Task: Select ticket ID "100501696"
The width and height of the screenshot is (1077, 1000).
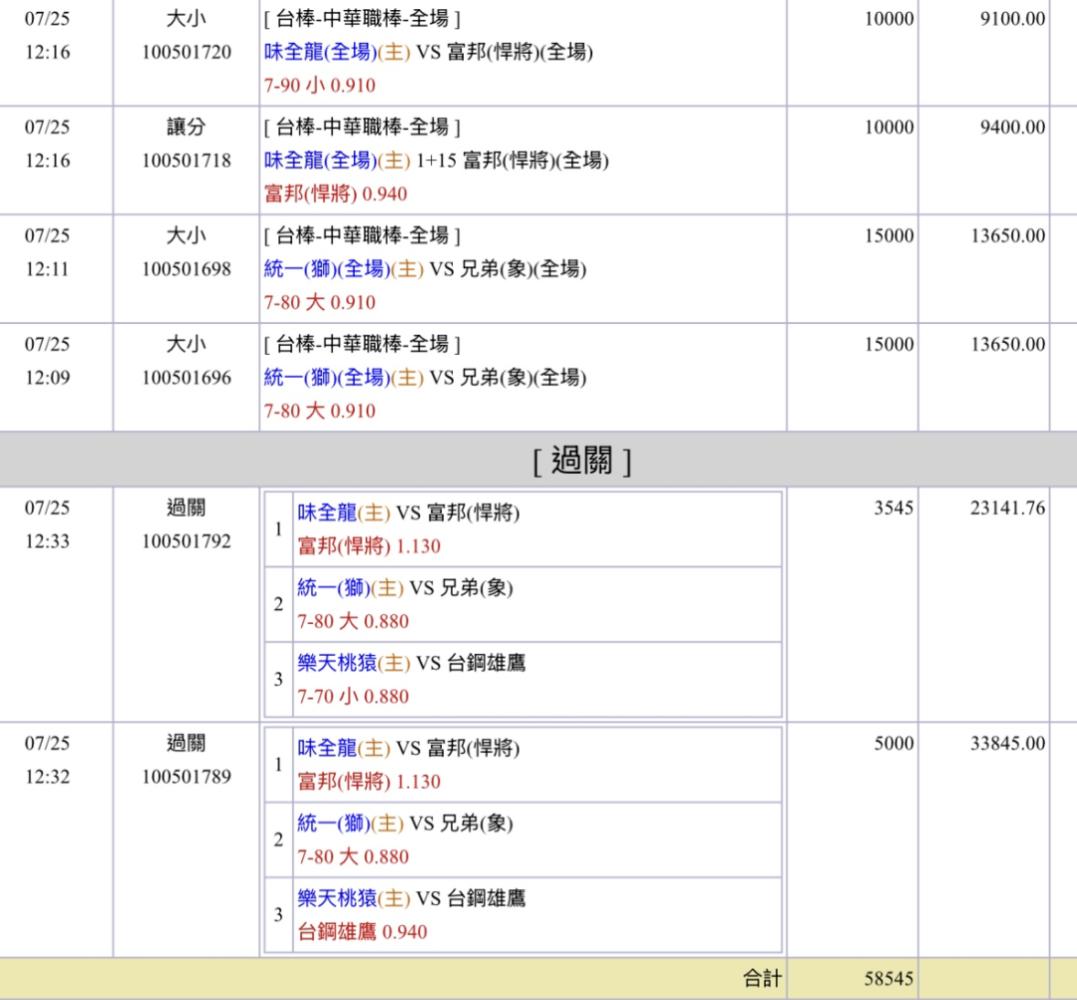Action: [x=186, y=378]
